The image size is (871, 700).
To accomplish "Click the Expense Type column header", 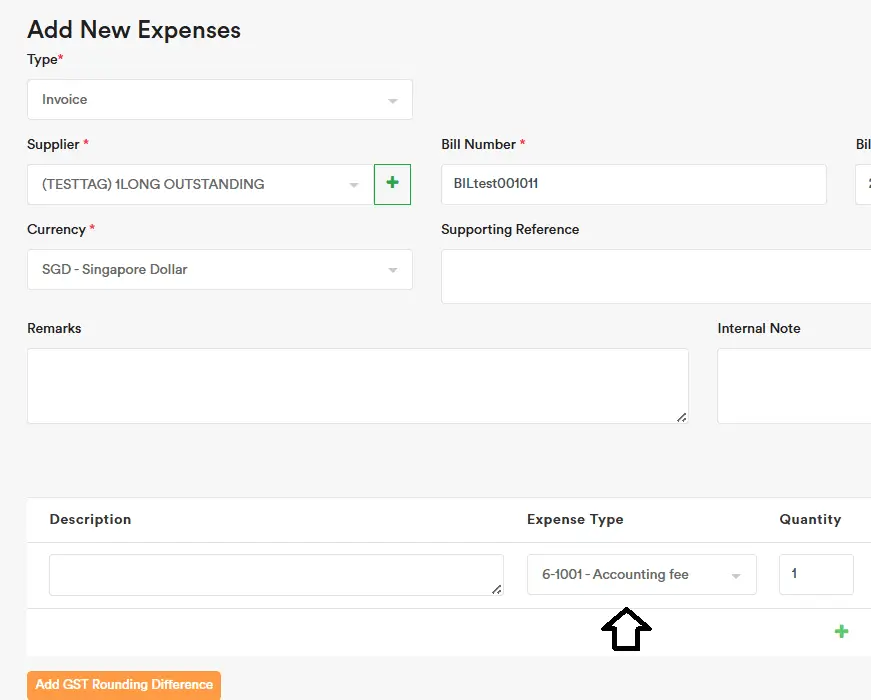I will coord(575,519).
